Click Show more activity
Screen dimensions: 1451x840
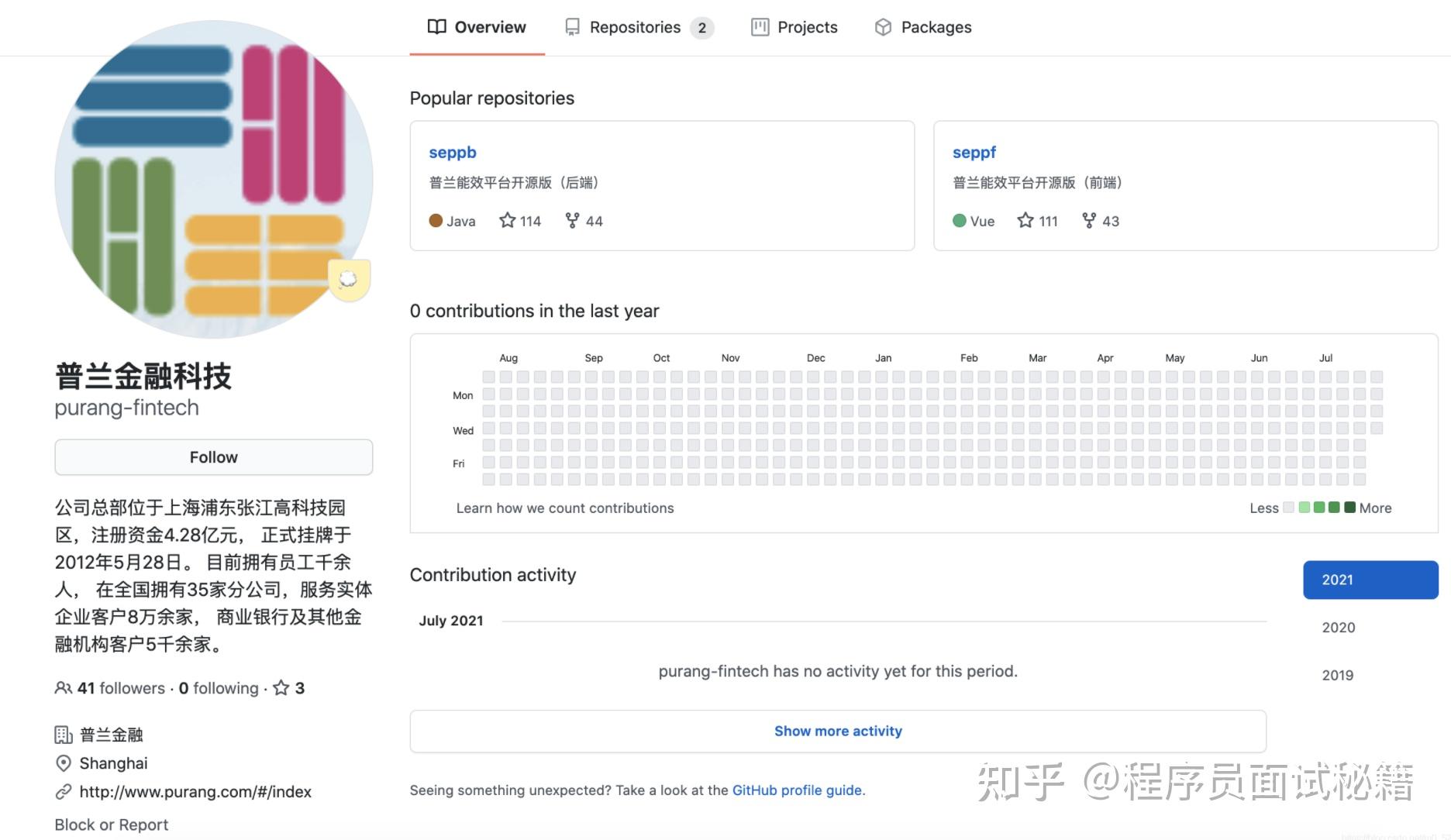click(837, 730)
